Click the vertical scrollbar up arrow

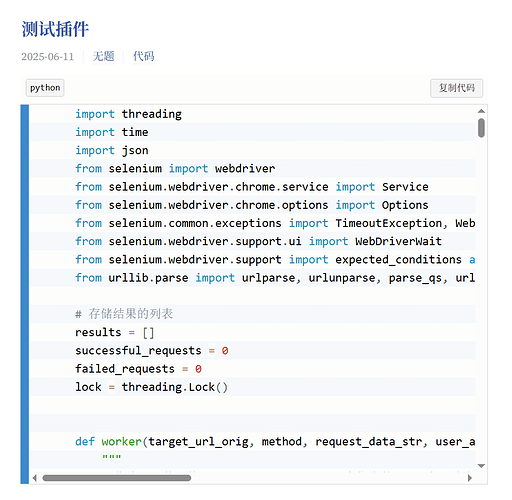(481, 111)
